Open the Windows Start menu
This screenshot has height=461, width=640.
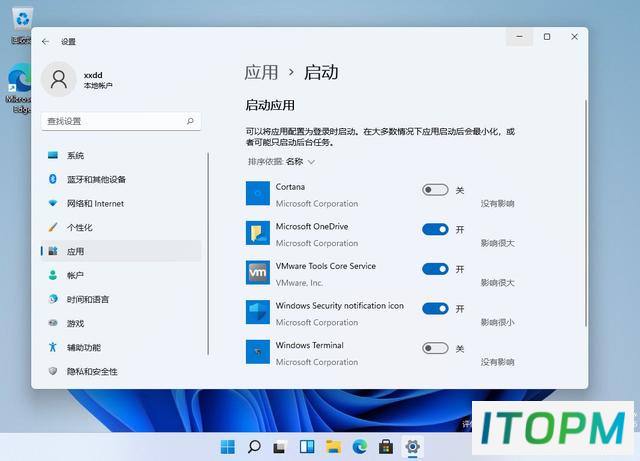[228, 447]
